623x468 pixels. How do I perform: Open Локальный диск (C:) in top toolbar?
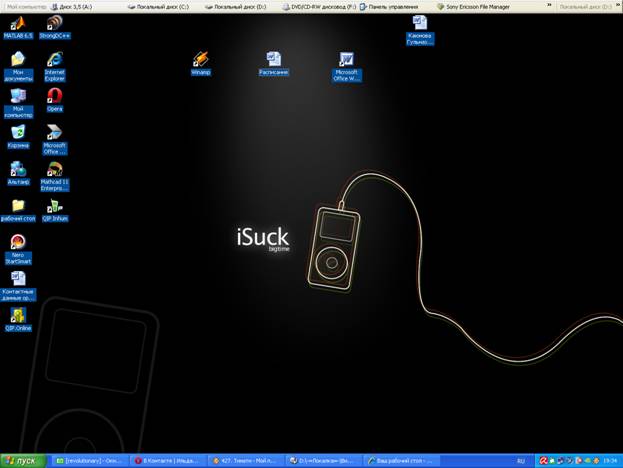tap(158, 7)
